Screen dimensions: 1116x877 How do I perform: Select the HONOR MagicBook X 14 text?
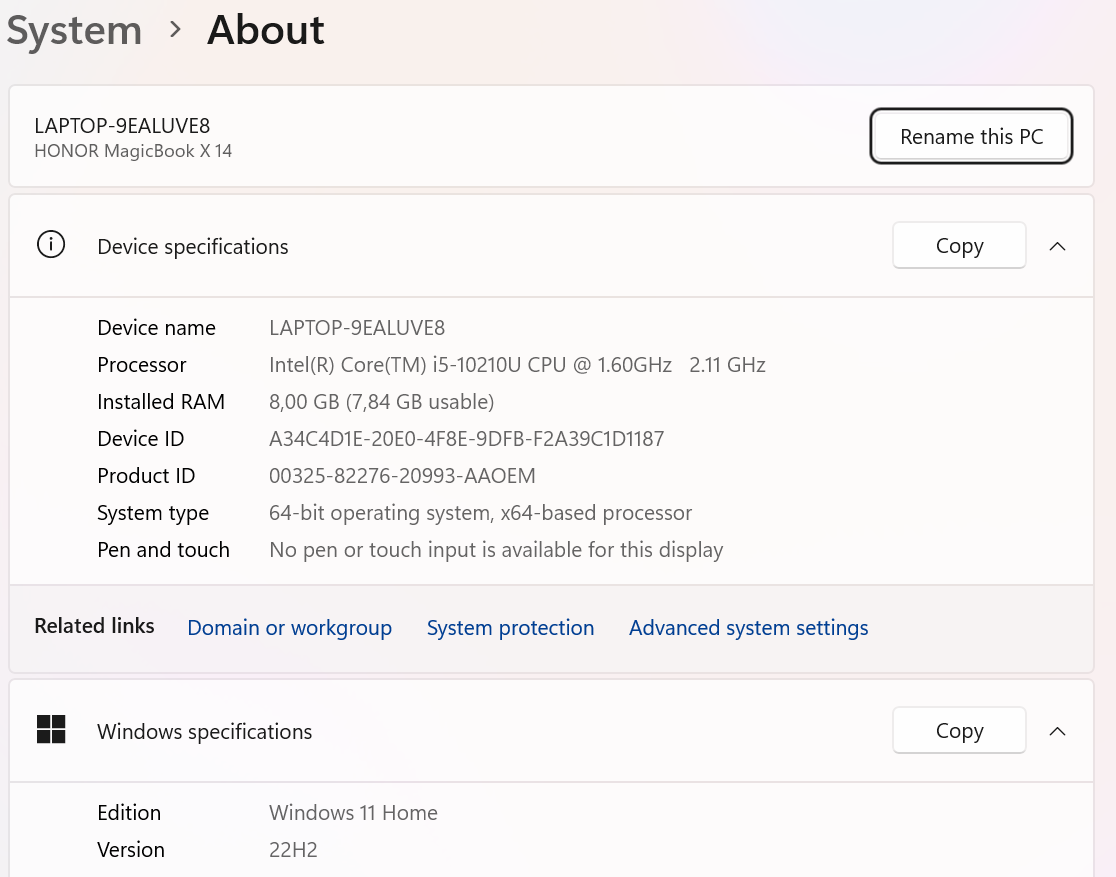(133, 151)
